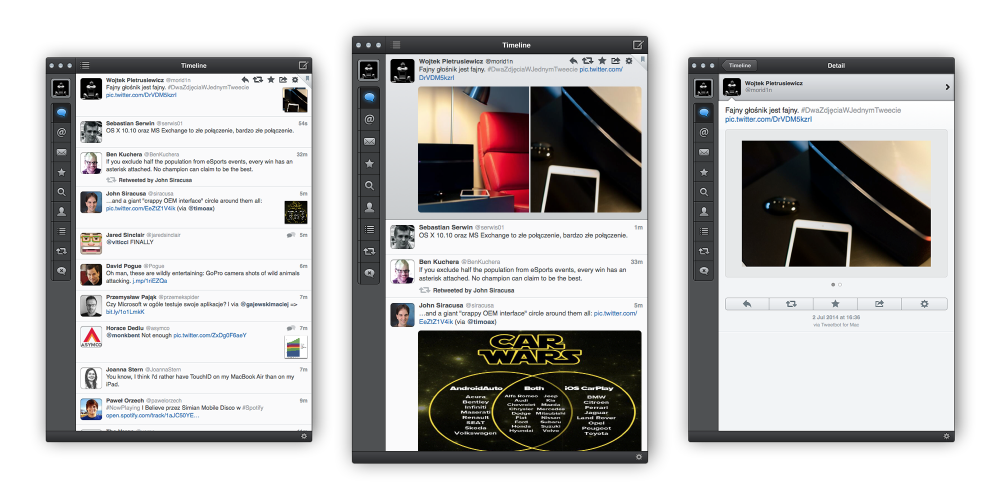Image resolution: width=1000 pixels, height=500 pixels.
Task: Select first image page dot in Detail window
Action: pos(833,284)
